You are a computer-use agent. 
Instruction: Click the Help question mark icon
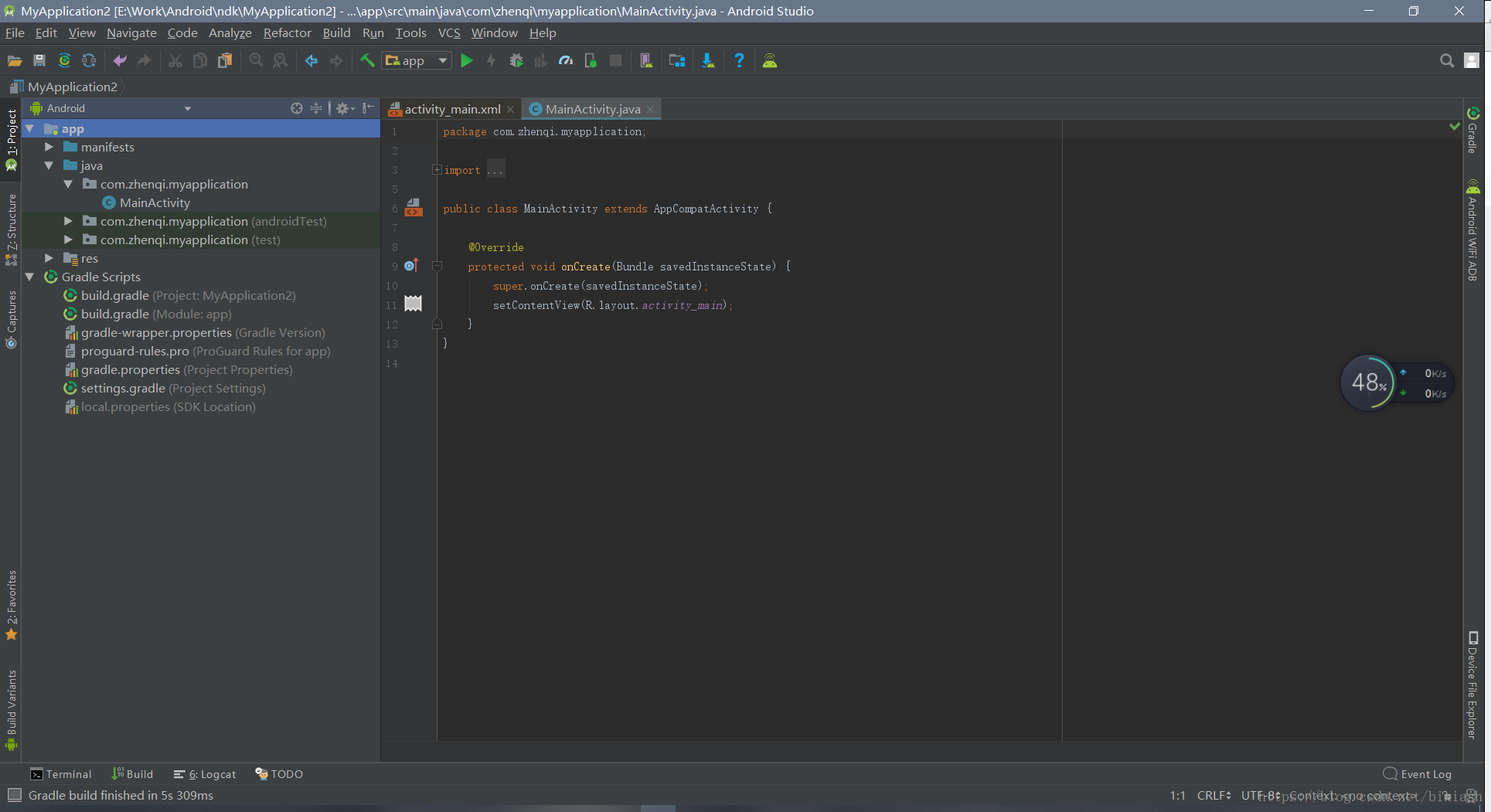[739, 60]
